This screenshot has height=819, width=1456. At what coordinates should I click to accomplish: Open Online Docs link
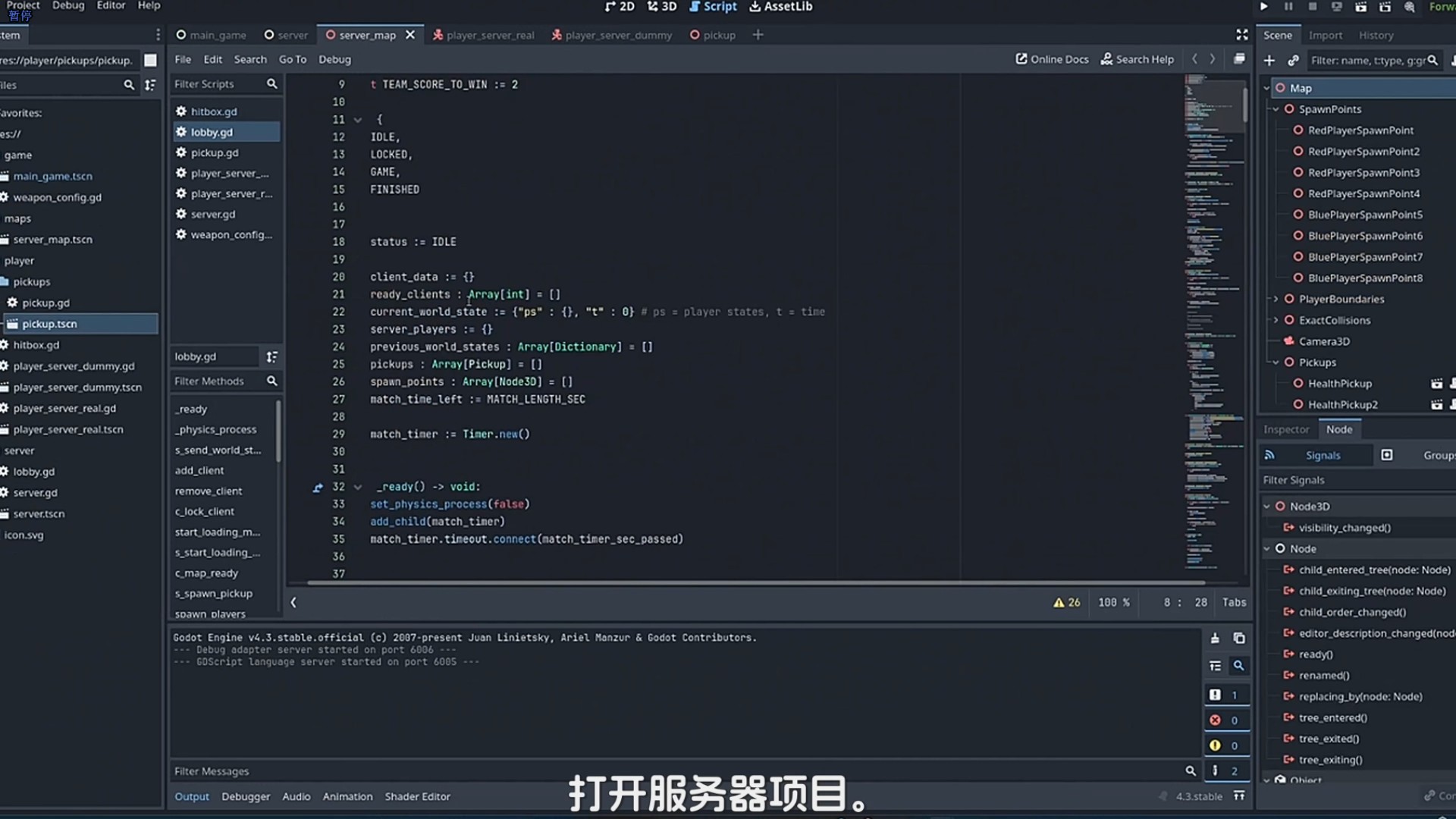click(x=1052, y=59)
